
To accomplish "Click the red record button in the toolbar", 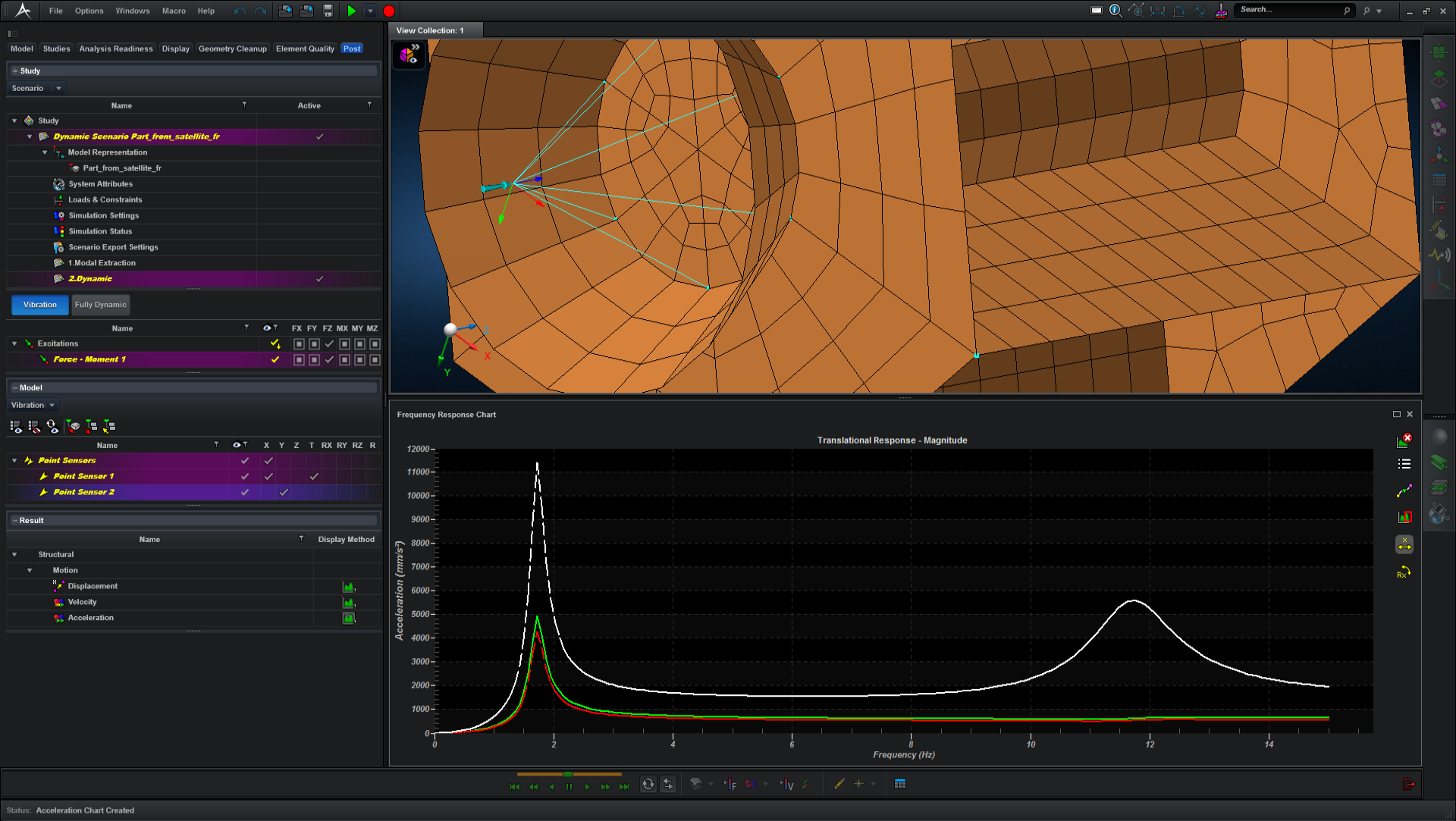I will click(388, 11).
